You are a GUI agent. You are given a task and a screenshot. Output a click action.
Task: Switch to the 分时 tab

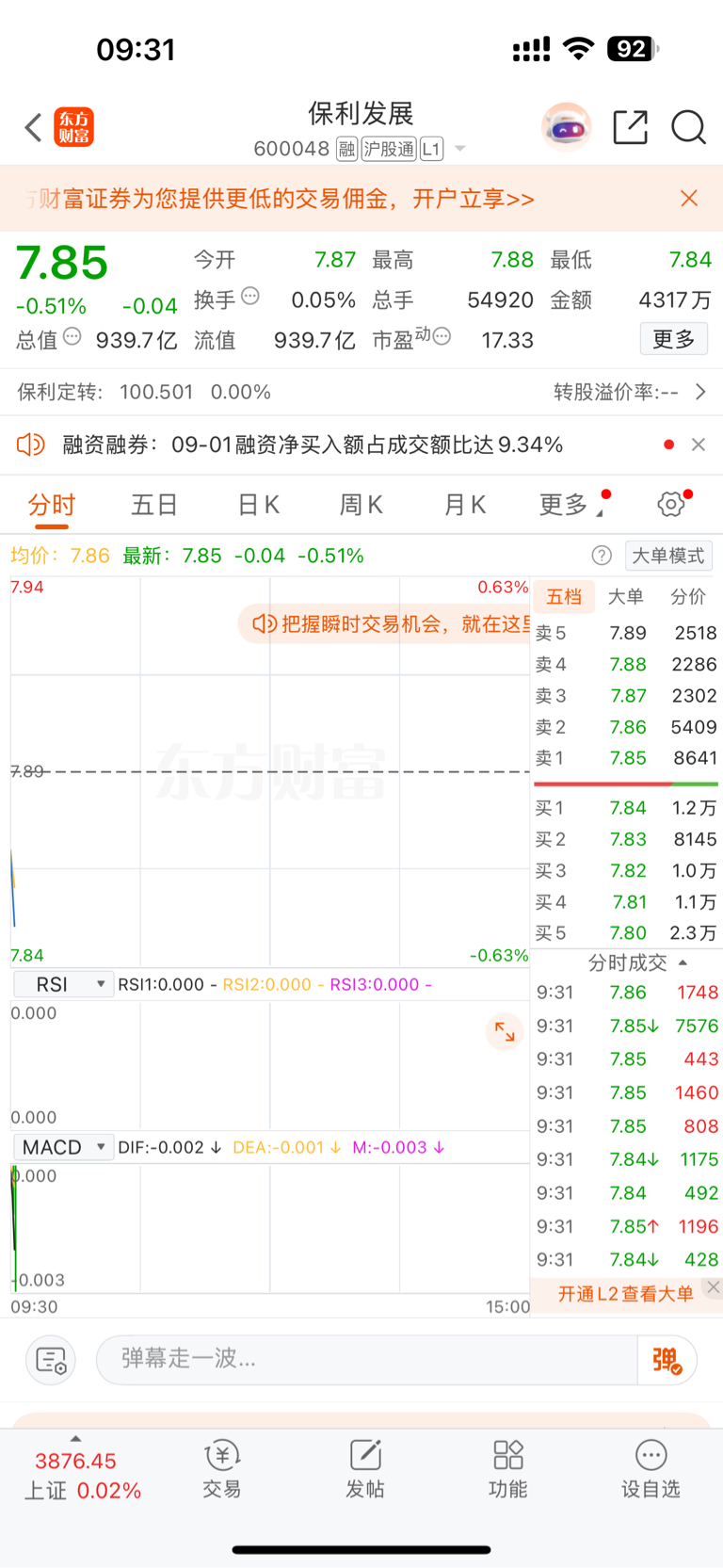tap(52, 505)
